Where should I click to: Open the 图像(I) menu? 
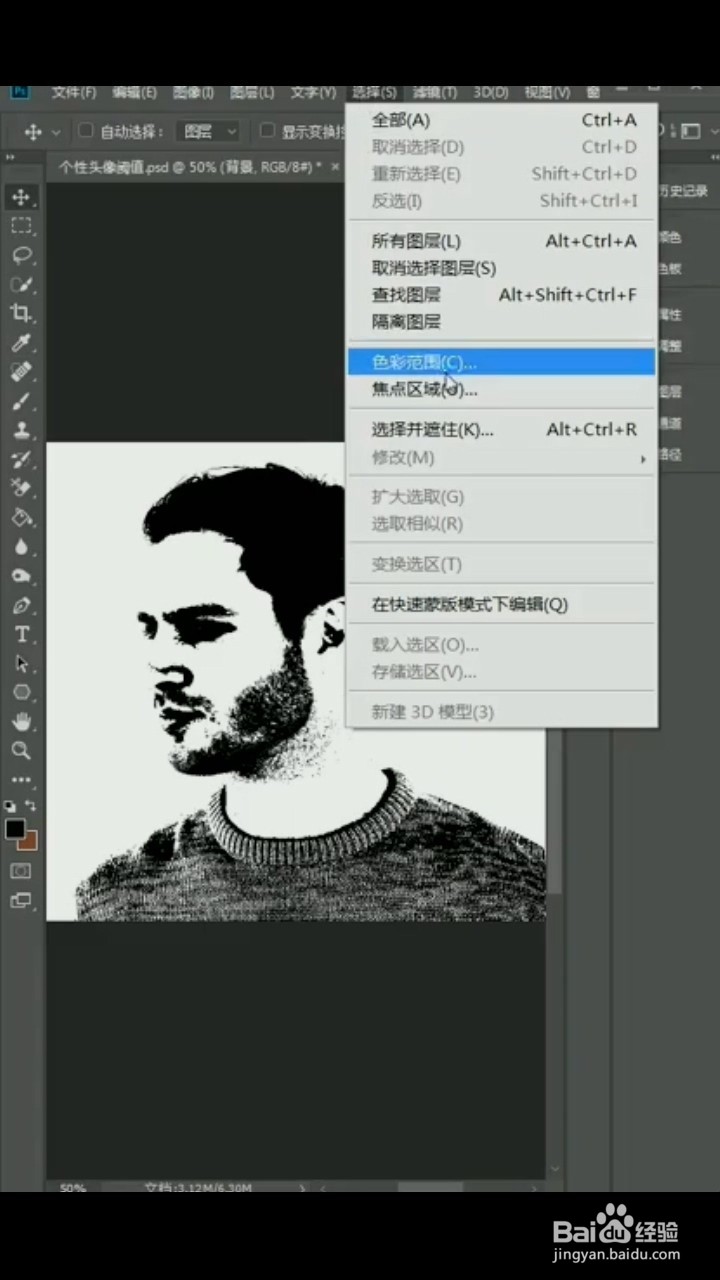click(x=193, y=92)
